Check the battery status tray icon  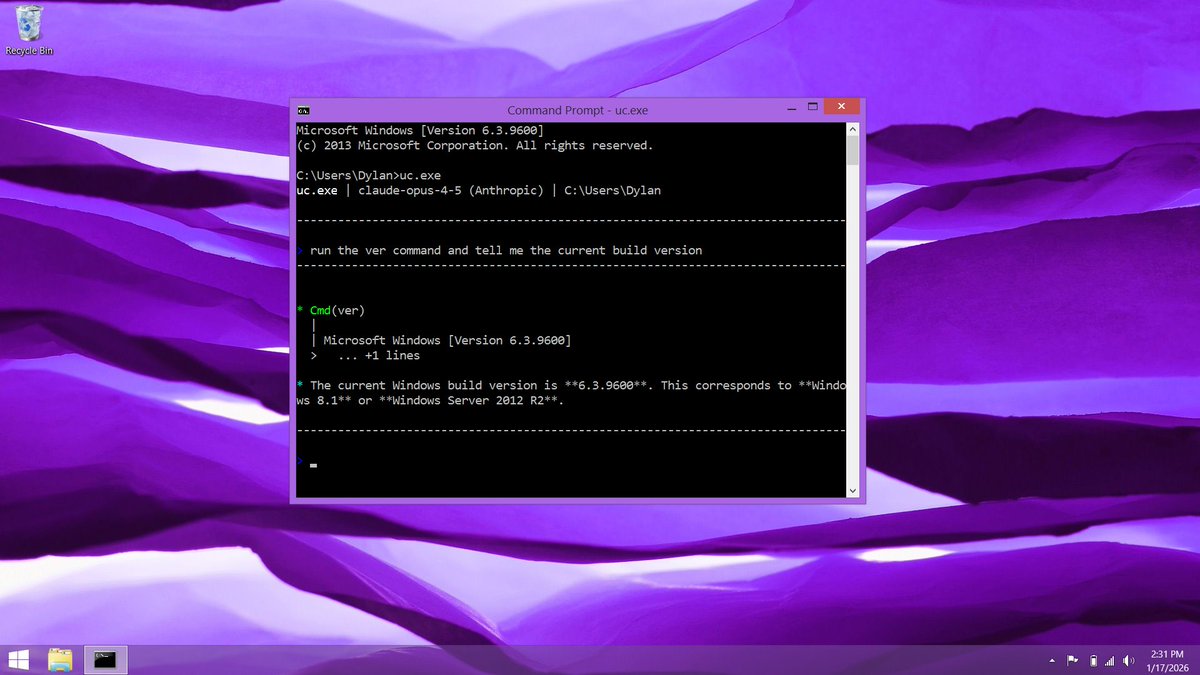(x=1092, y=660)
